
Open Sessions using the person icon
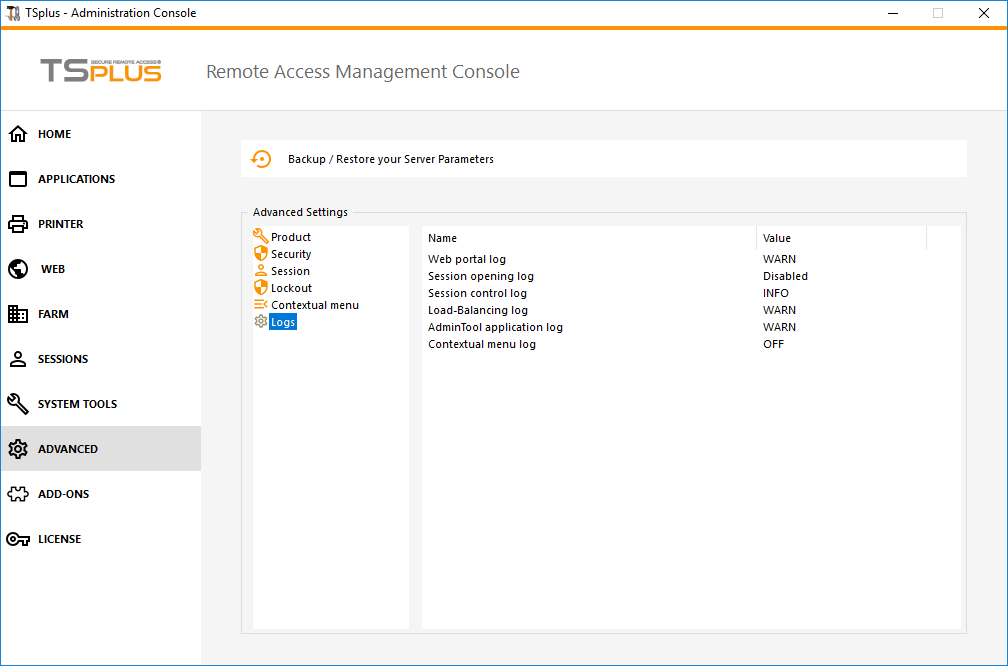pos(18,359)
